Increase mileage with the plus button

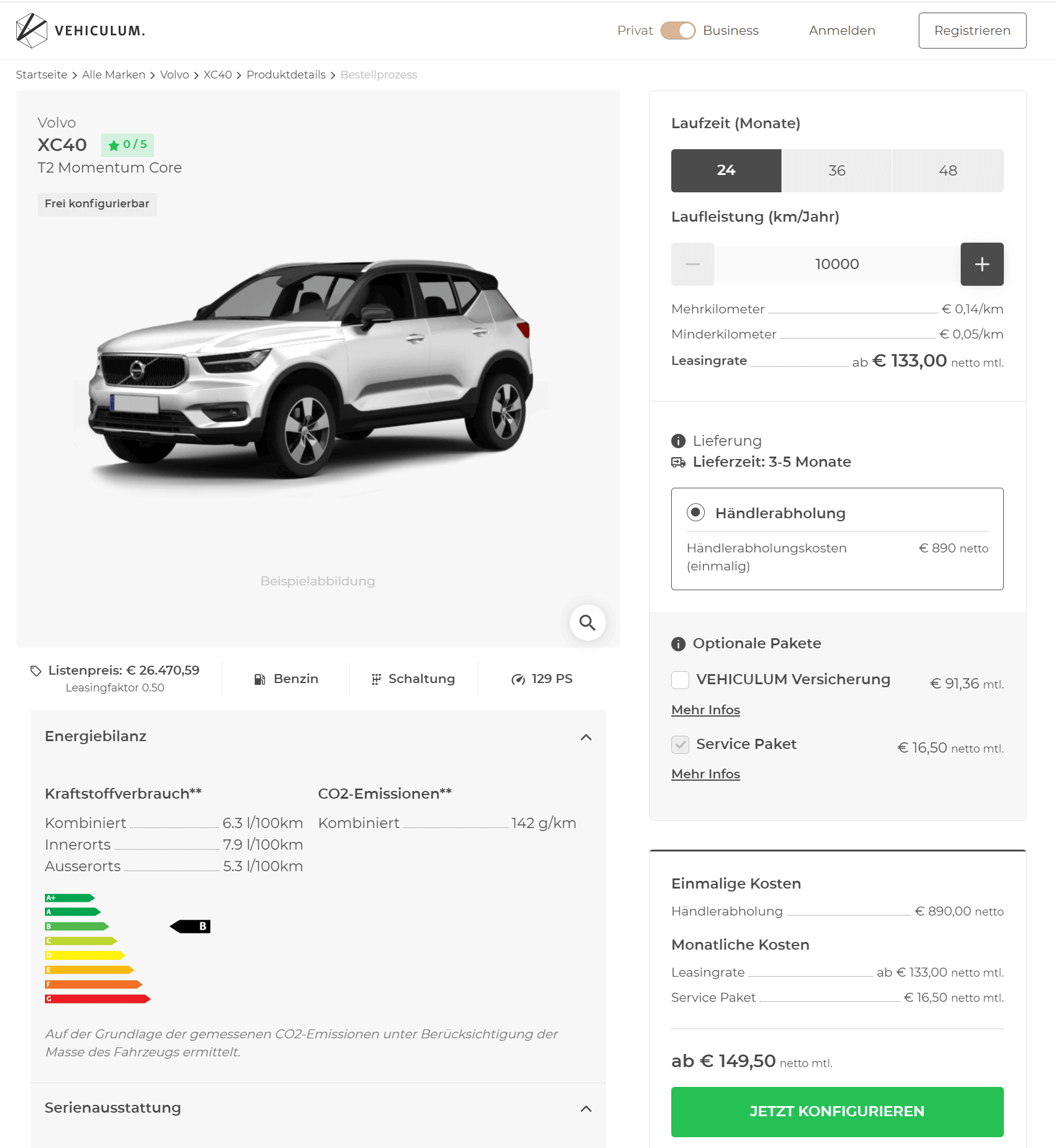click(982, 264)
